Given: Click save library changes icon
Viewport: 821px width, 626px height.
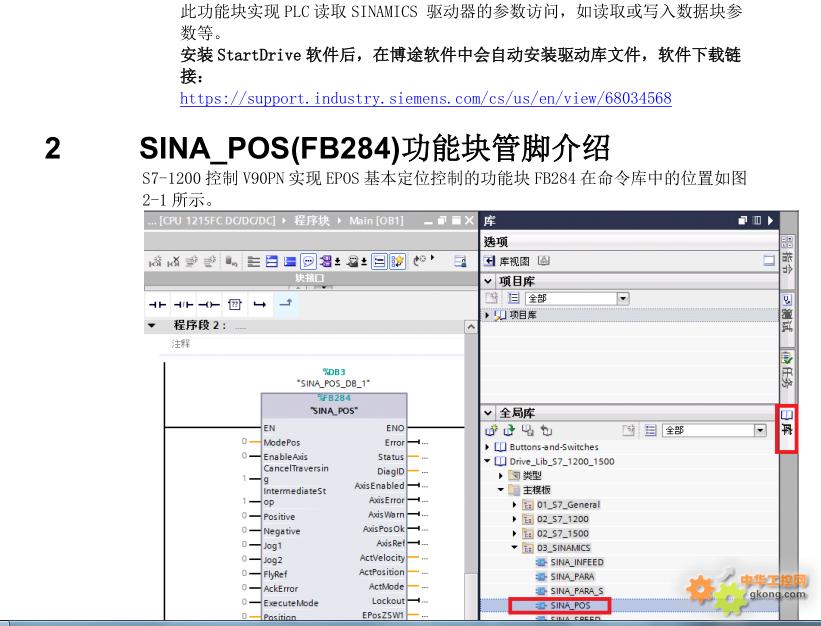Looking at the screenshot, I should (x=528, y=430).
